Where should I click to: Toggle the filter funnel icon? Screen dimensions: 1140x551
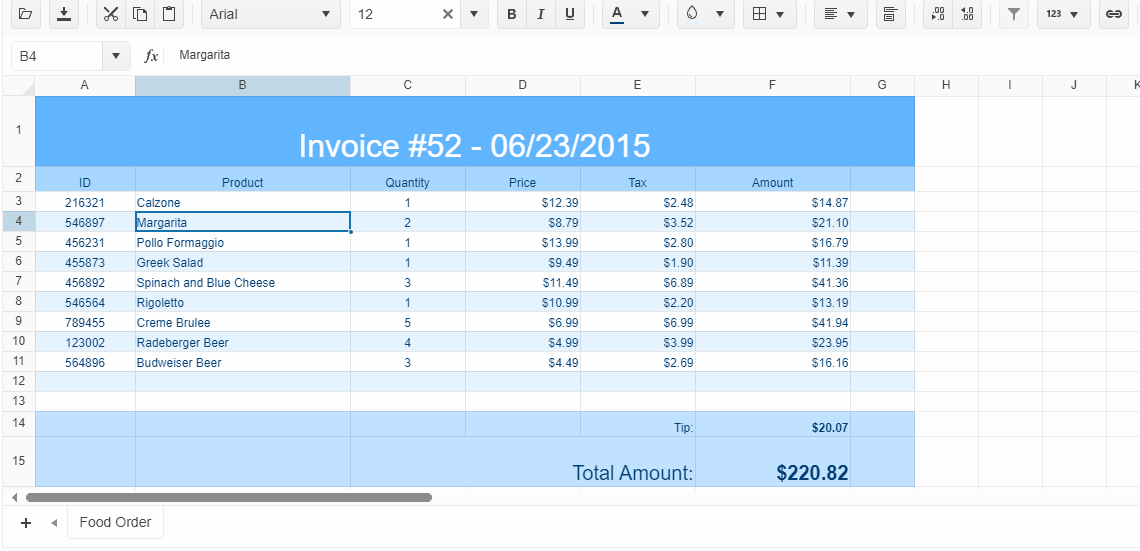click(x=1013, y=14)
